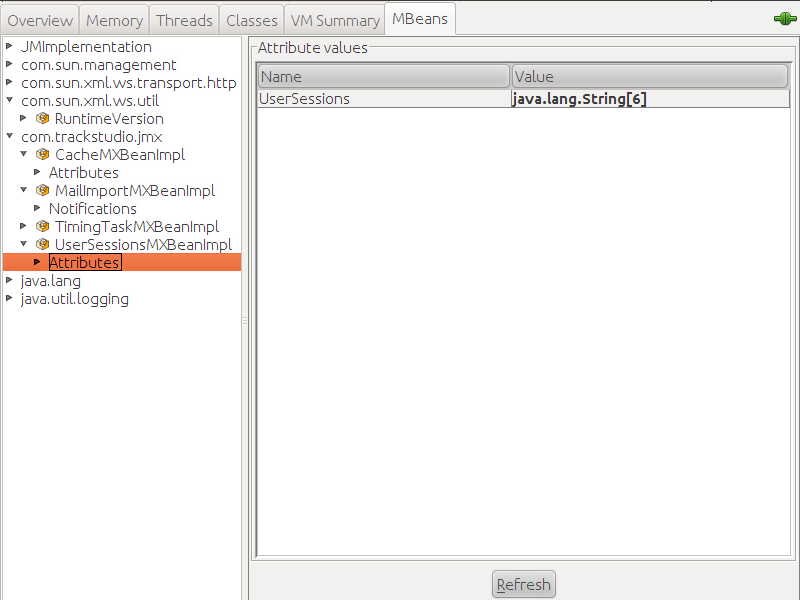The height and width of the screenshot is (600, 800).
Task: Click the UserSessionsMXBeanImpl bean icon
Action: [x=43, y=245]
